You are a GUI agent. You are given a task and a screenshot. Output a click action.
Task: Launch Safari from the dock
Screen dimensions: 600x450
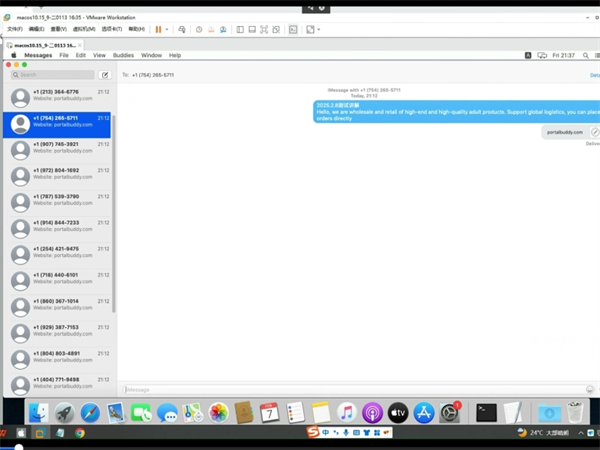tap(90, 412)
